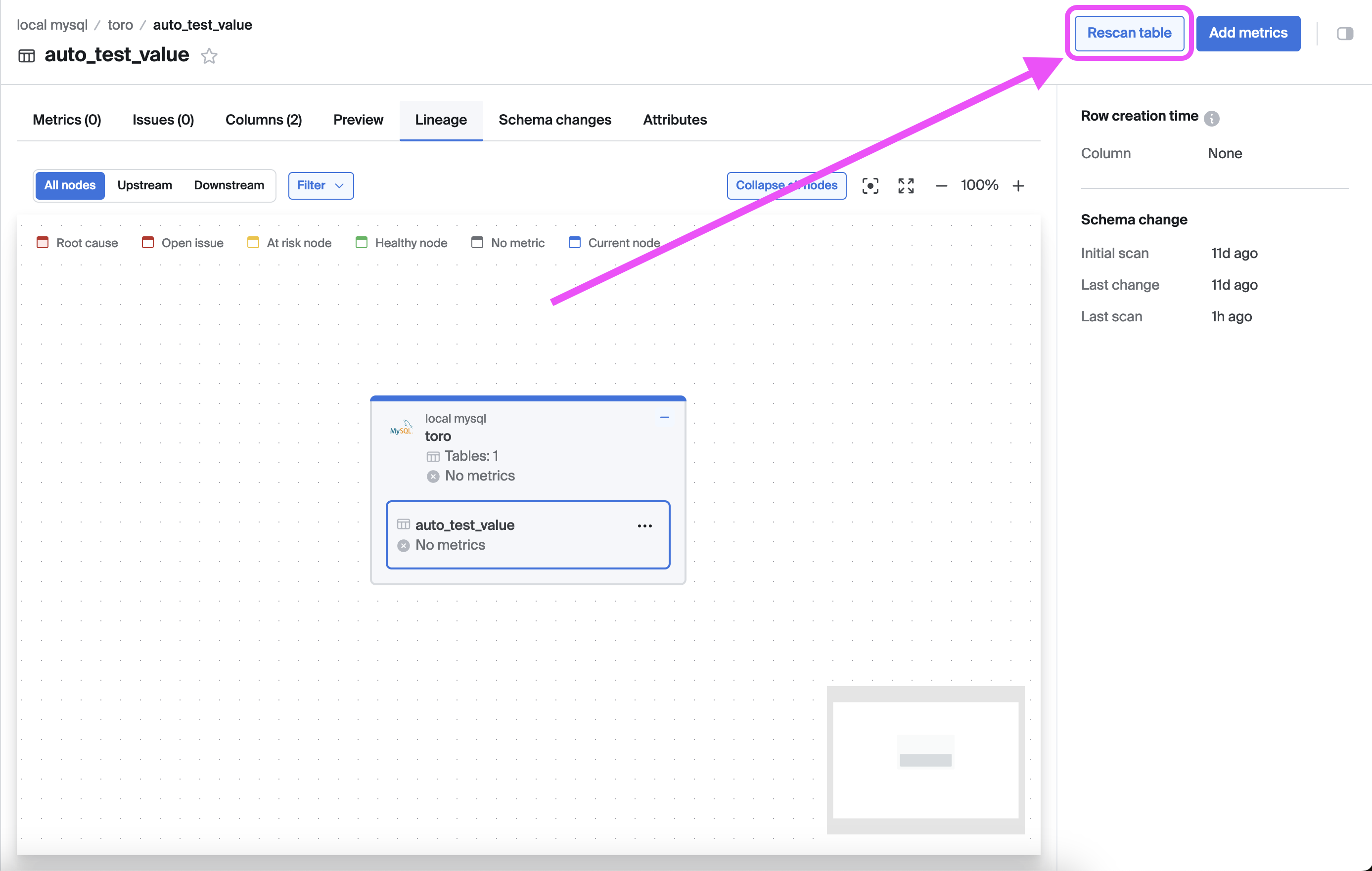The height and width of the screenshot is (871, 1372).
Task: Open auto_test_value node's three-dot menu
Action: pos(644,525)
